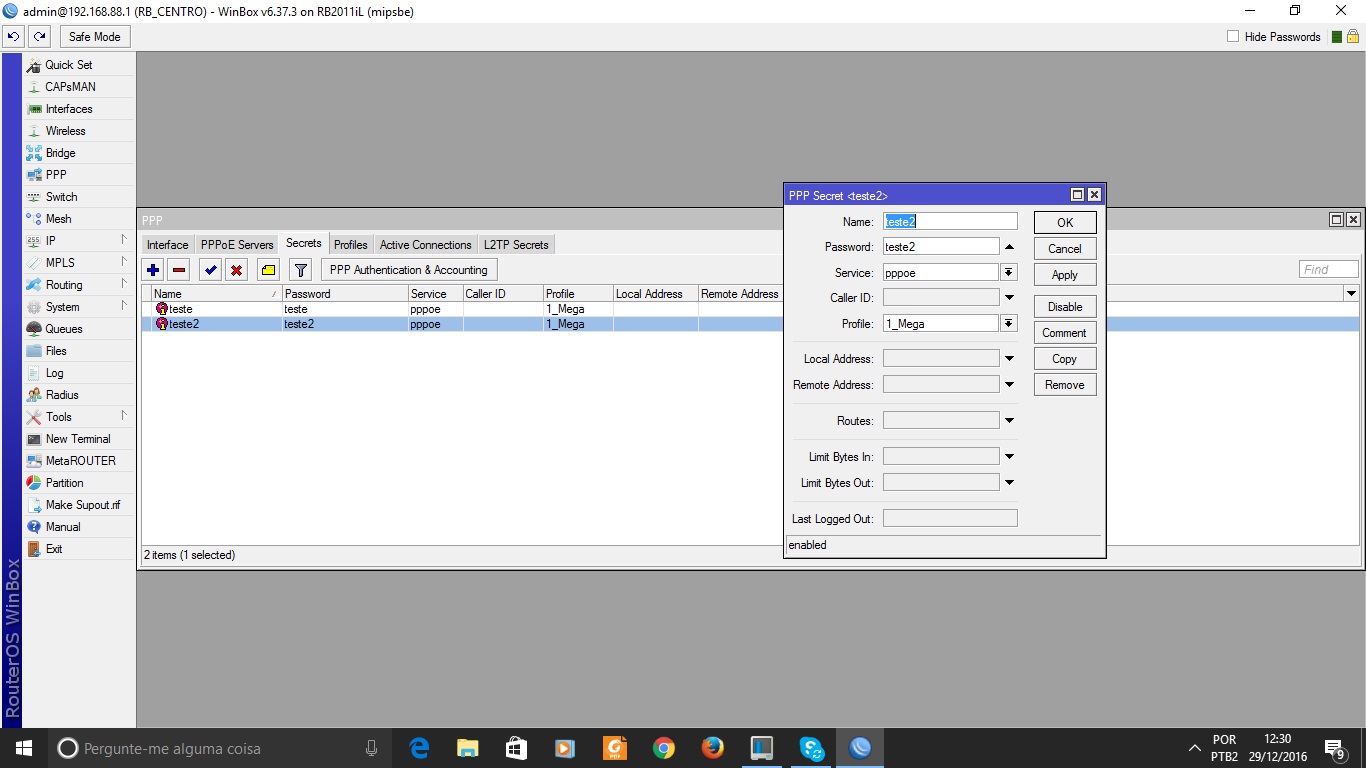
Task: Open the Profile dropdown in PPP Secret
Action: tap(1009, 323)
